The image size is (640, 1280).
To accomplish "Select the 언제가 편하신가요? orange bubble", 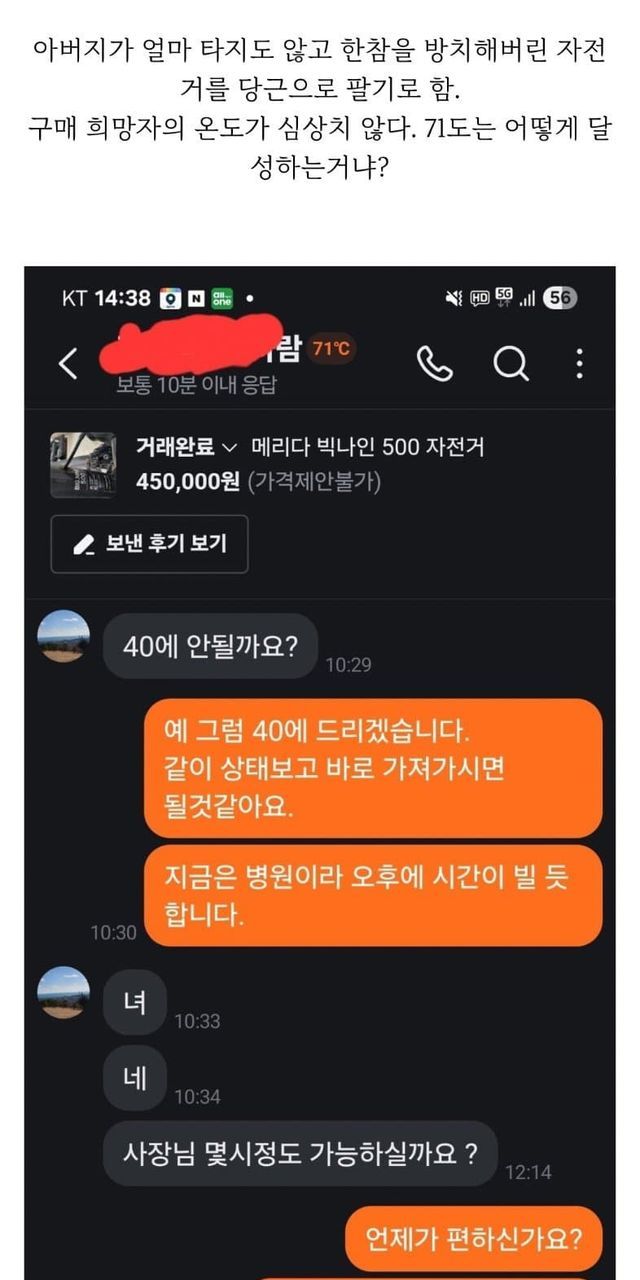I will point(474,1237).
